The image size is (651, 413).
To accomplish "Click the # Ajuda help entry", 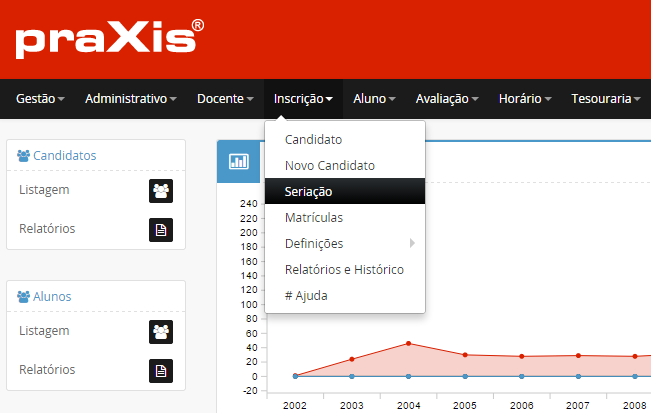I will [306, 295].
